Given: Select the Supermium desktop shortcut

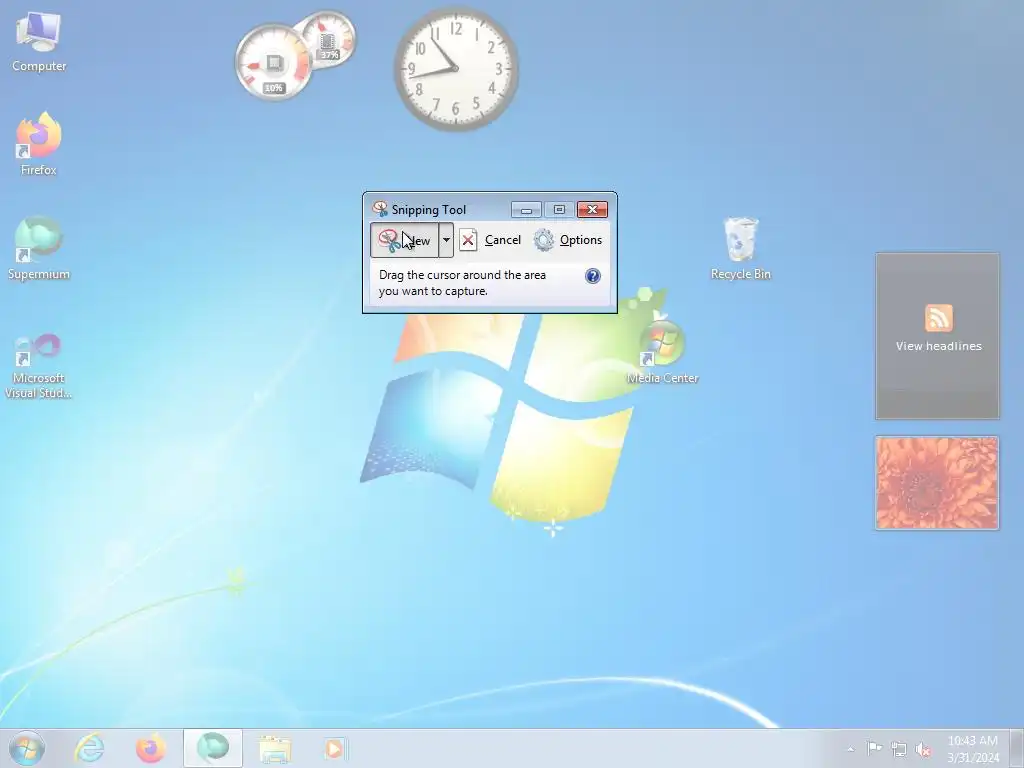Looking at the screenshot, I should pos(39,248).
